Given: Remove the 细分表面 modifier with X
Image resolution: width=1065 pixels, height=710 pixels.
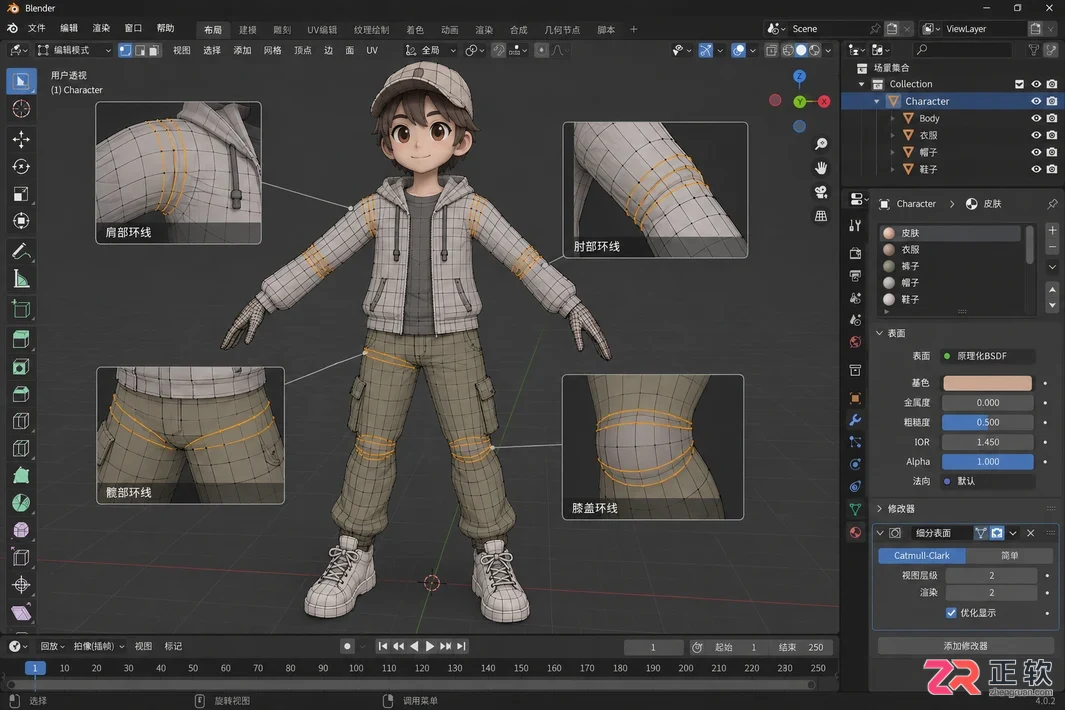Looking at the screenshot, I should tap(1030, 533).
